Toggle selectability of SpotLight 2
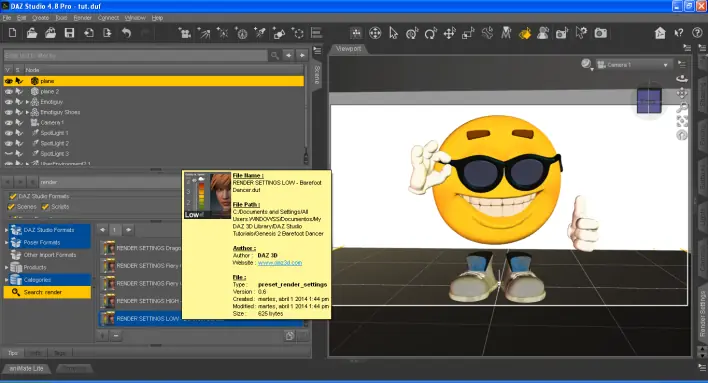708x383 pixels. tap(19, 143)
